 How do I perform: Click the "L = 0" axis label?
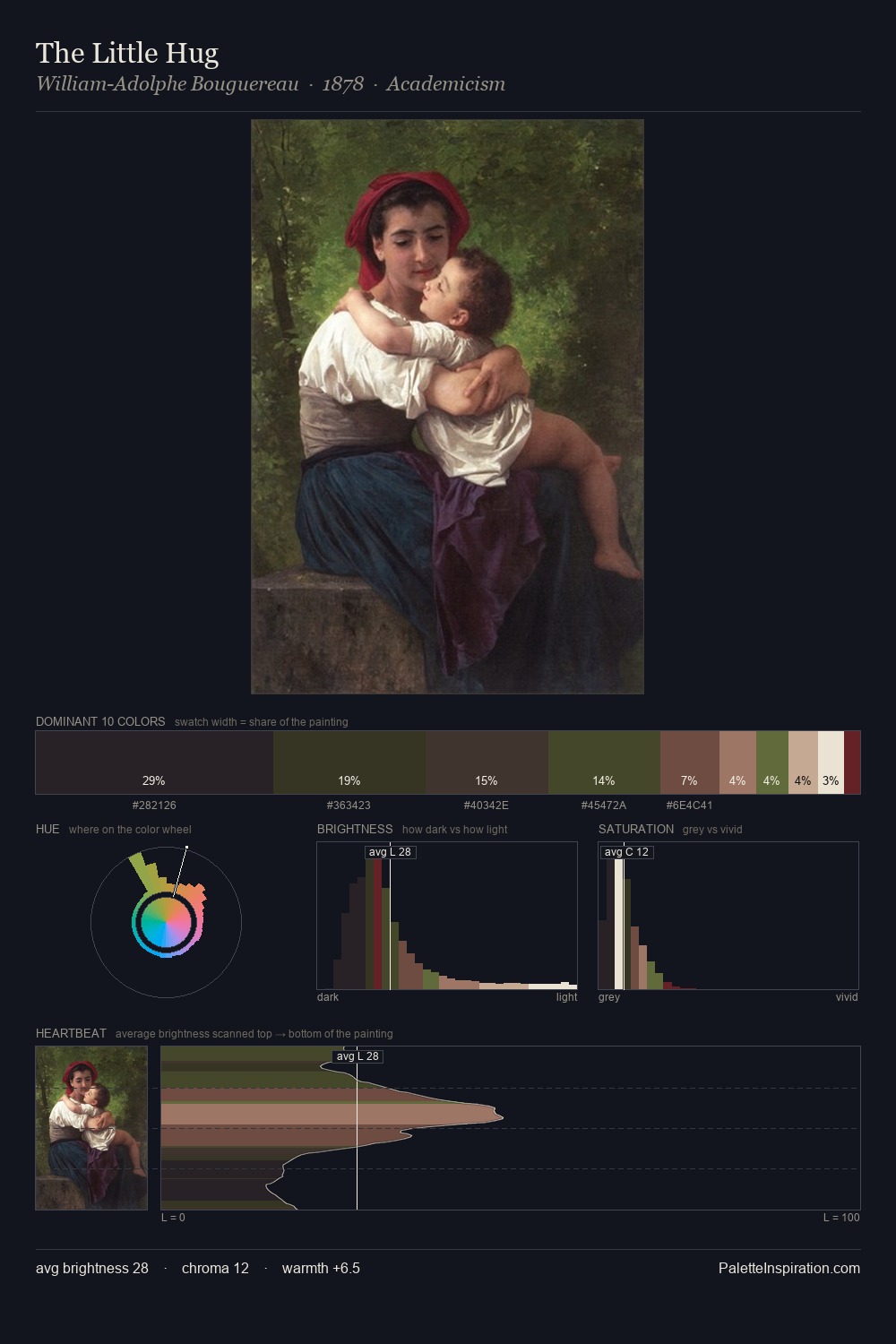173,1218
